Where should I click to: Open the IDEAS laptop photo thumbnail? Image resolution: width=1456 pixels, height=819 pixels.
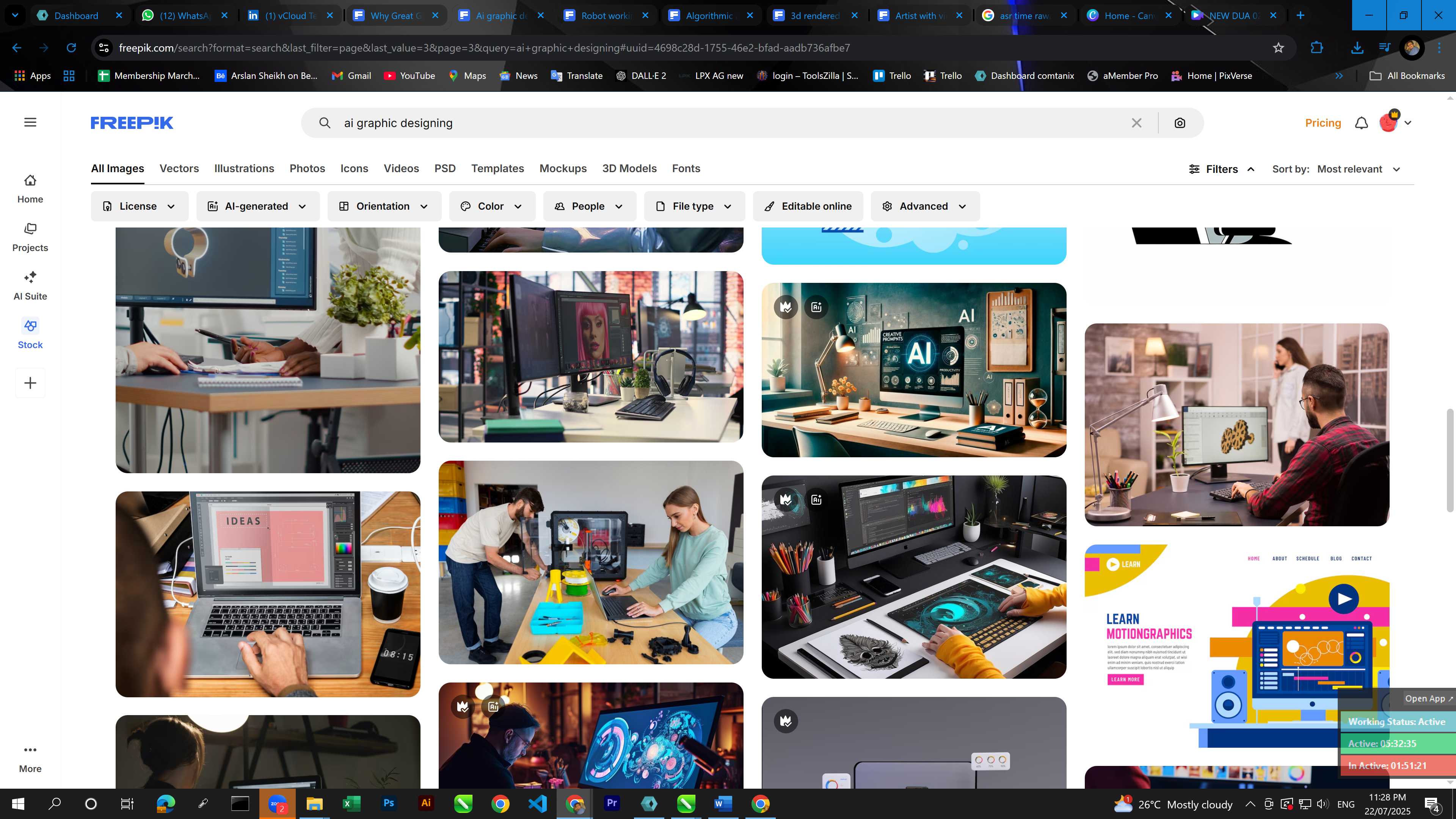click(268, 594)
